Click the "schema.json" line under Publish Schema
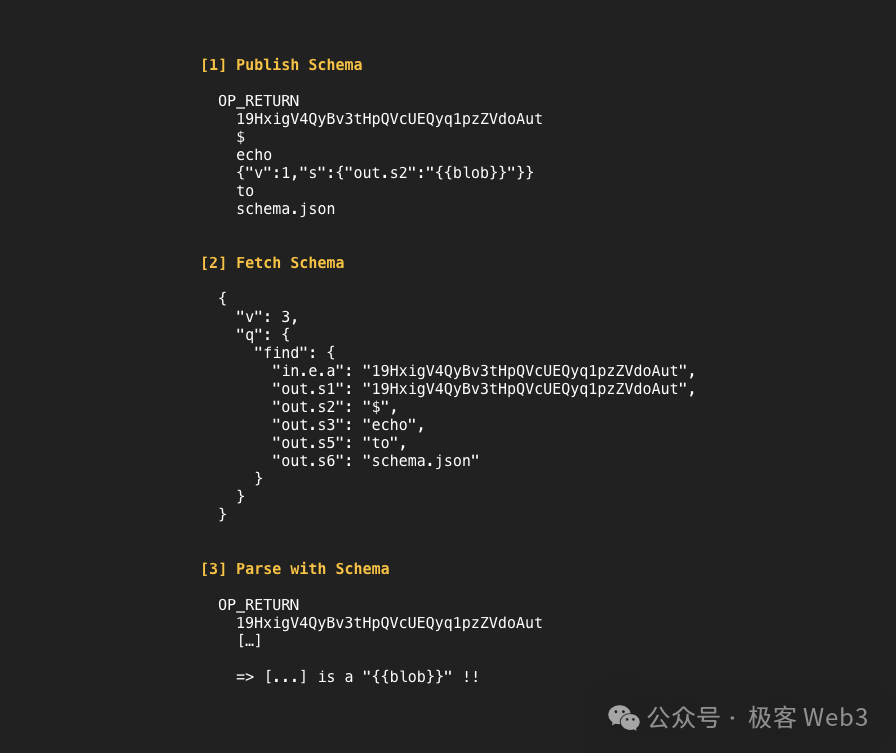This screenshot has width=896, height=753. click(286, 209)
